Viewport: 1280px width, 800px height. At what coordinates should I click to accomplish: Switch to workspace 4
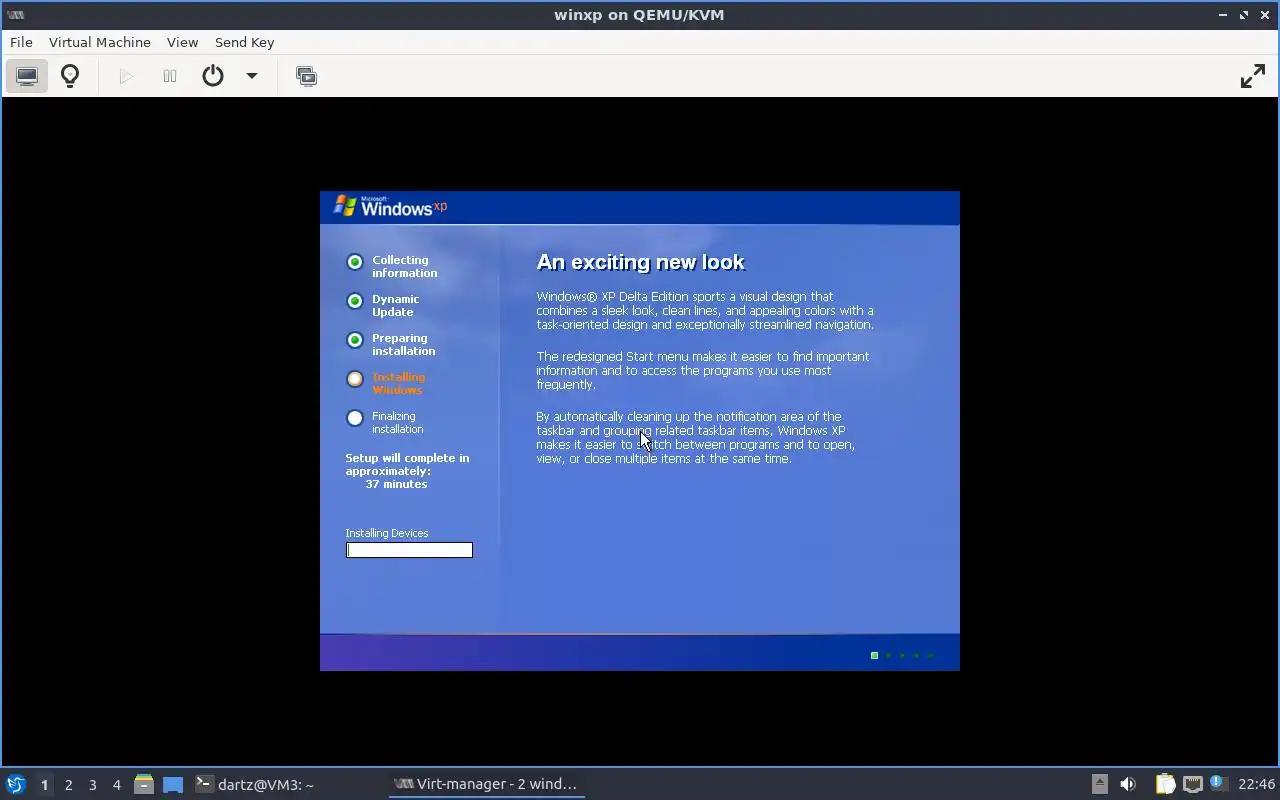tap(117, 784)
